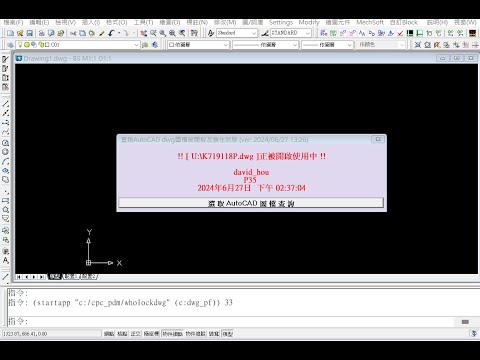This screenshot has height=360, width=480.
Task: Select the Line draw tool
Action: [5, 104]
